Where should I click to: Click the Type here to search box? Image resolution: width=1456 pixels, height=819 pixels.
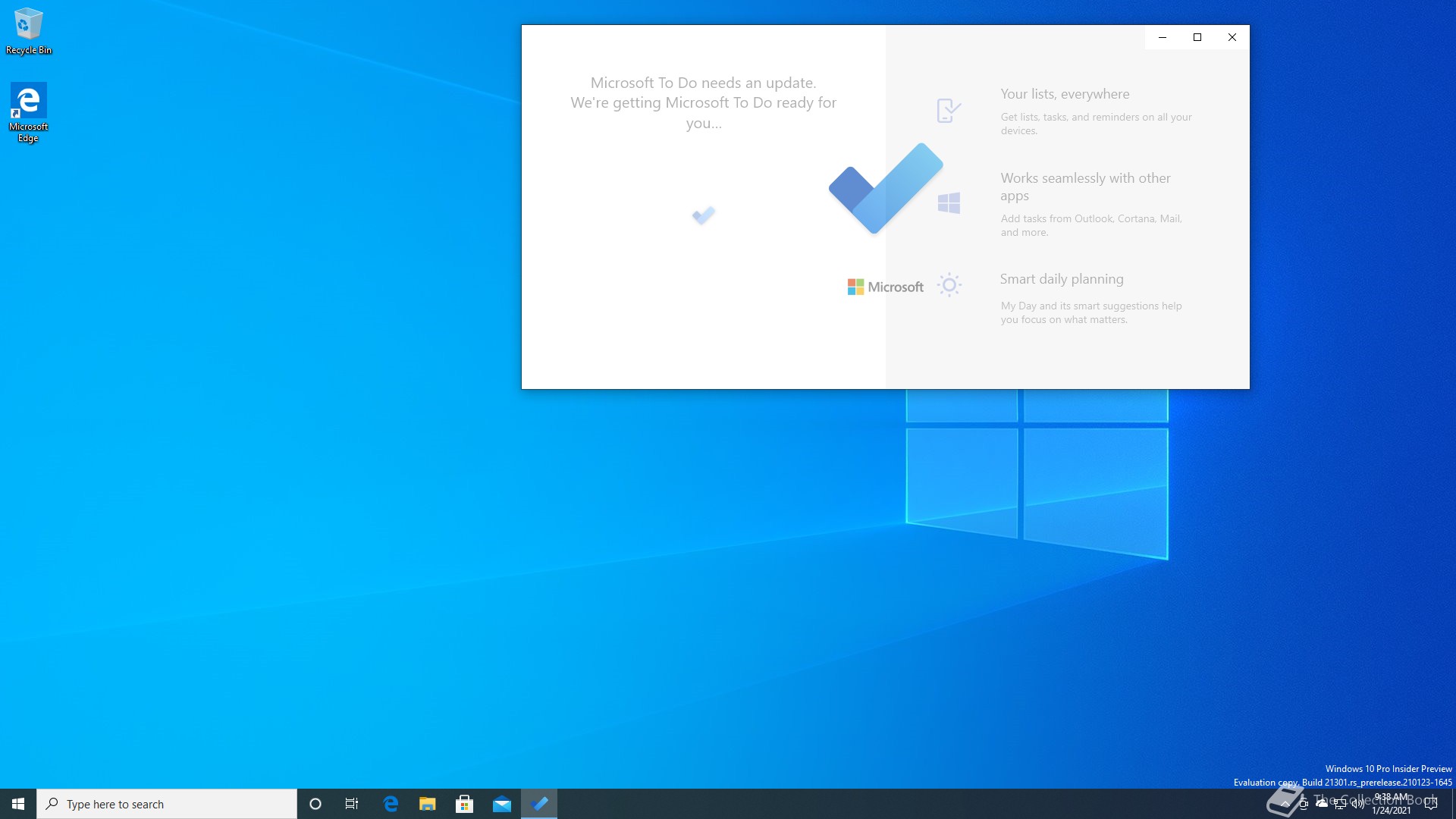point(167,804)
